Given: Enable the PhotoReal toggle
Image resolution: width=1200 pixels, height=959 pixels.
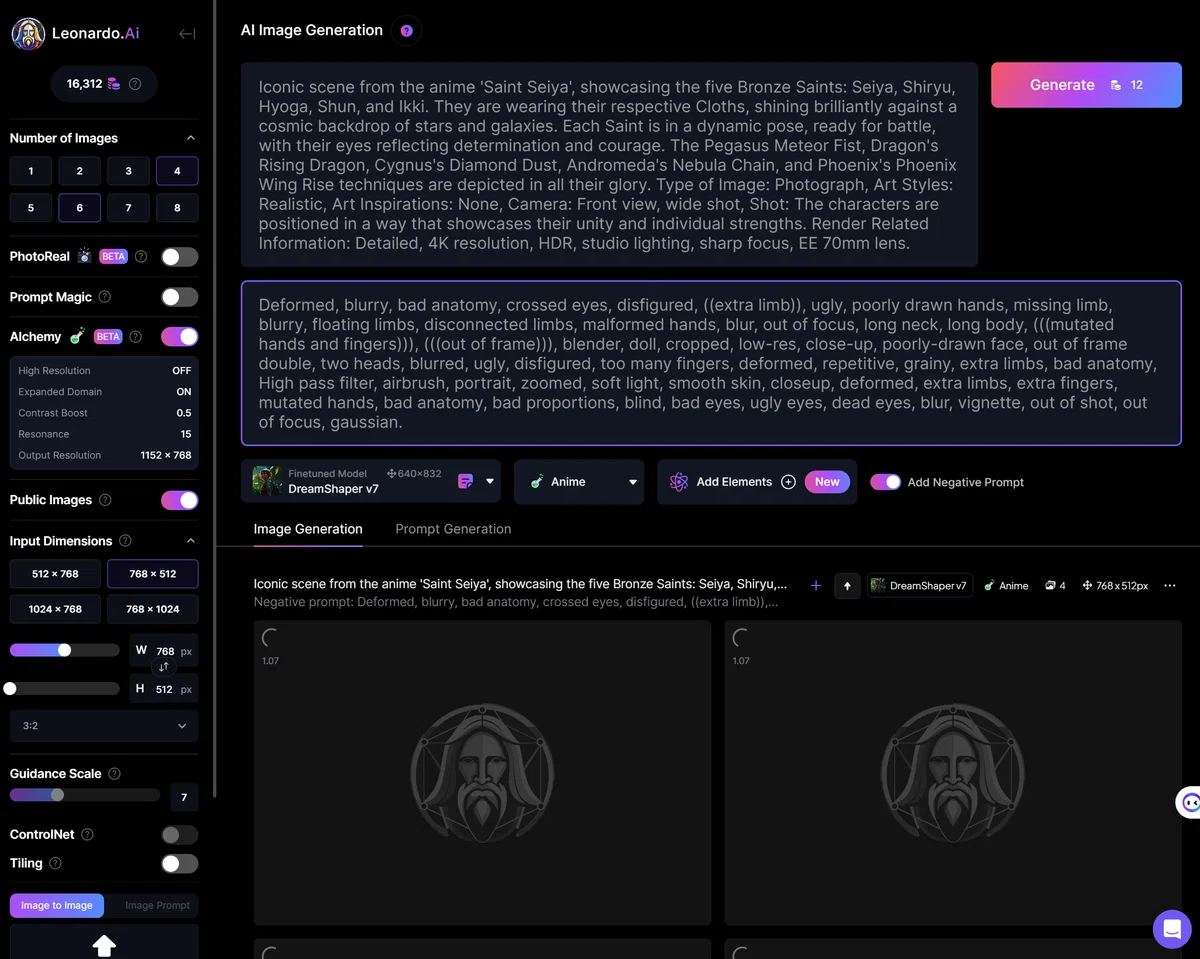Looking at the screenshot, I should pyautogui.click(x=180, y=257).
